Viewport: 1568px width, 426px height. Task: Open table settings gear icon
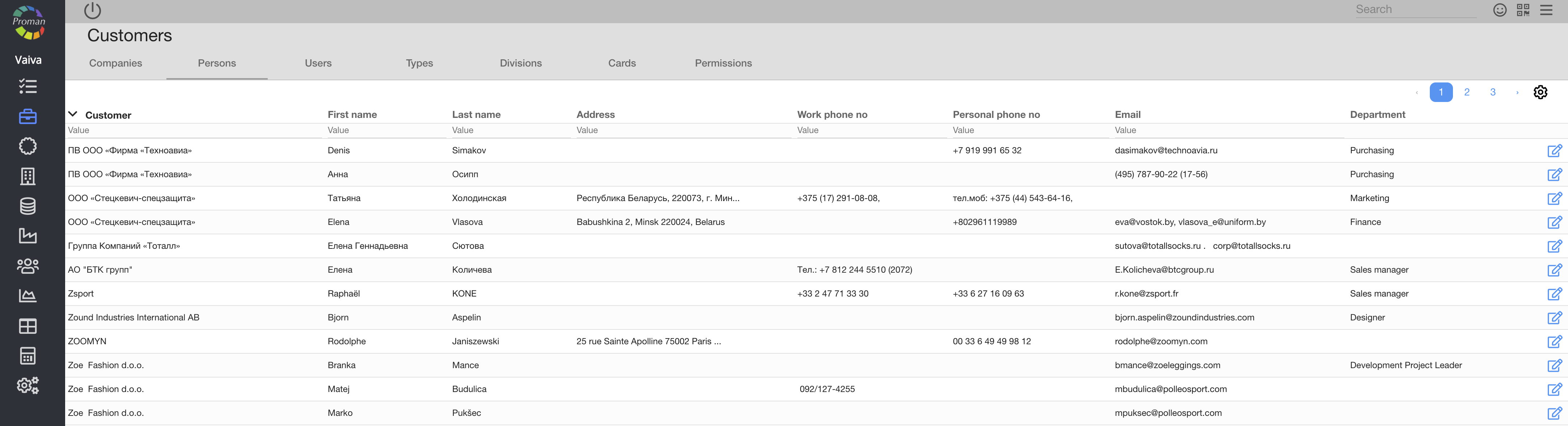pyautogui.click(x=1540, y=93)
